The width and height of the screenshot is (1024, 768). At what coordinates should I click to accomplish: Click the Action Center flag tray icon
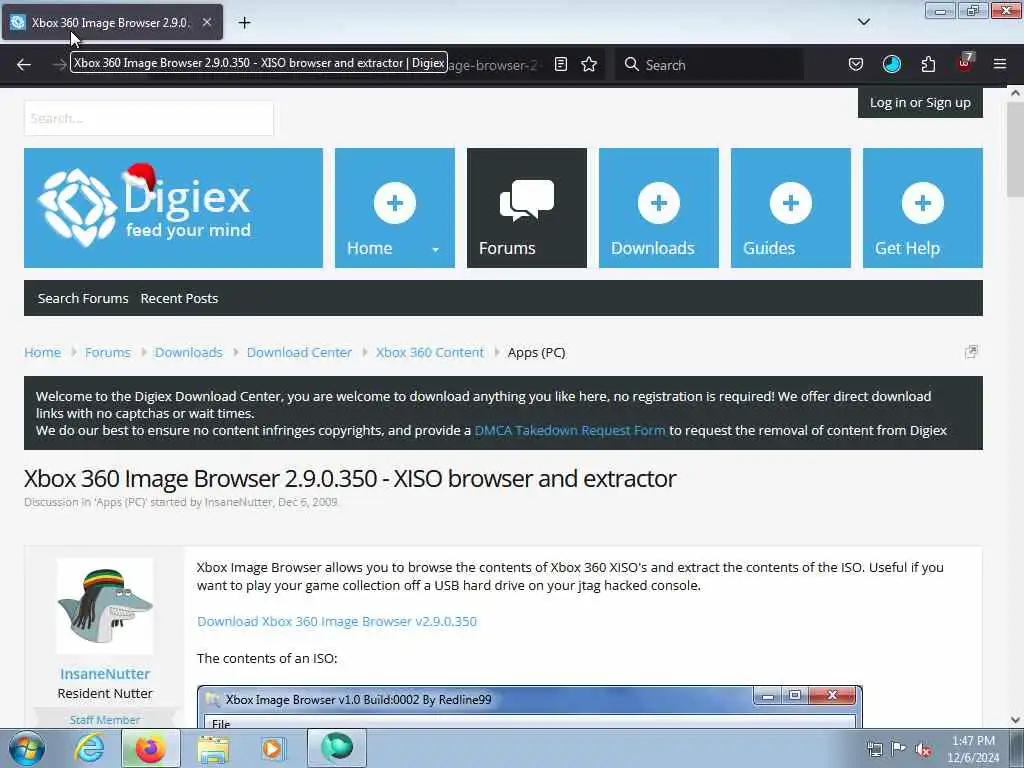pyautogui.click(x=899, y=748)
